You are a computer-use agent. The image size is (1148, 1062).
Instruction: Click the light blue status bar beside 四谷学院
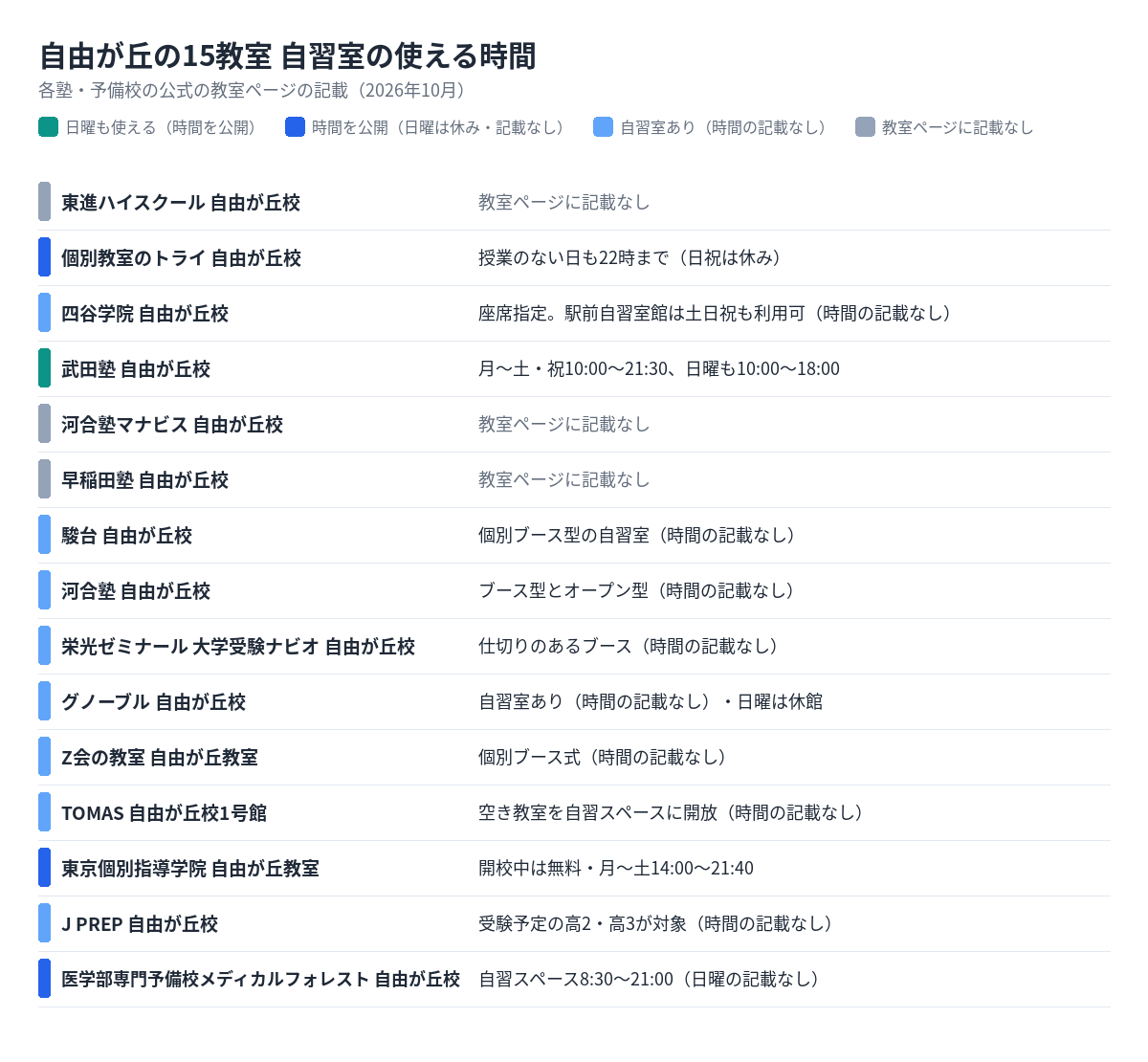[x=44, y=313]
